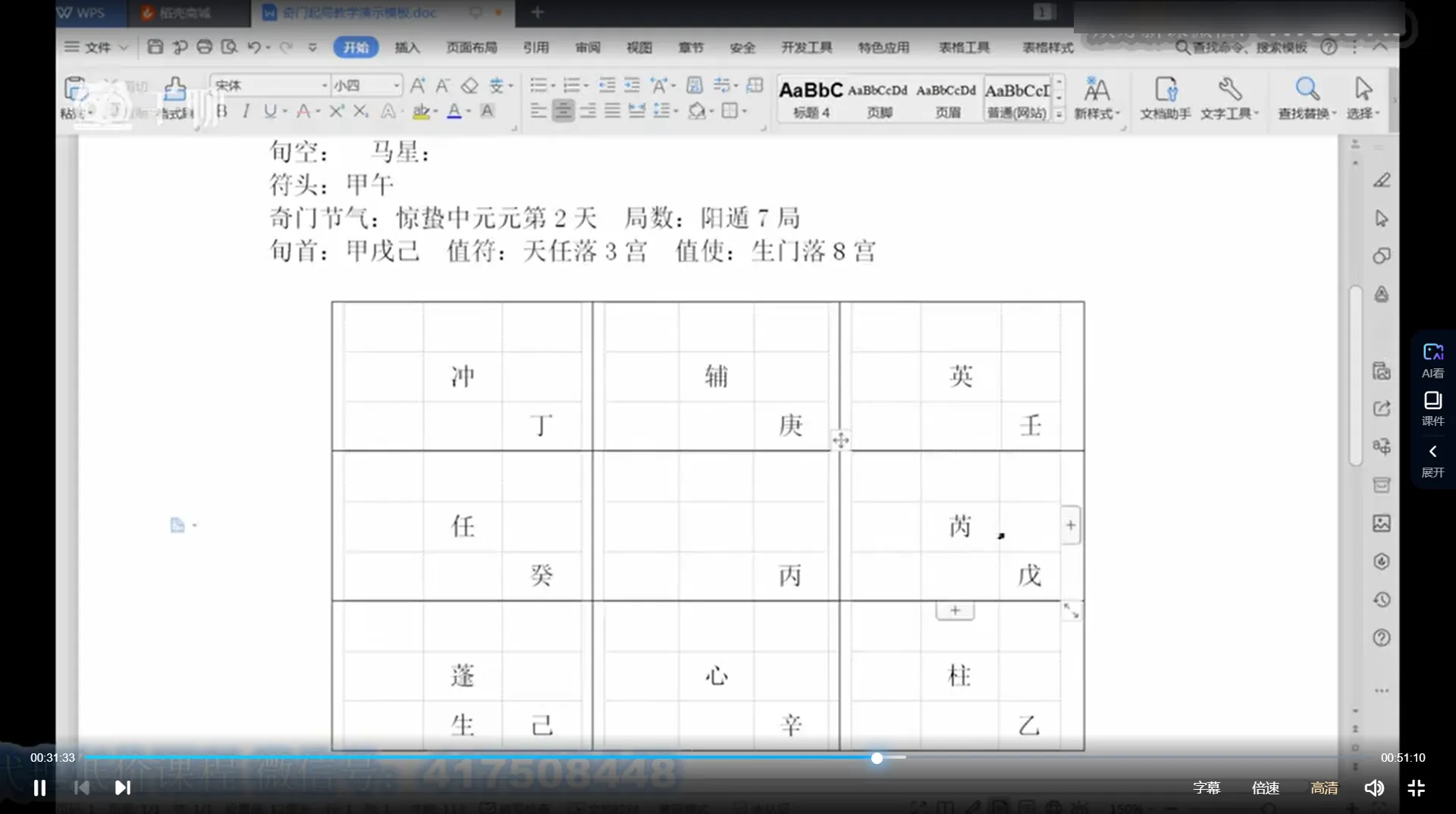This screenshot has width=1456, height=814.
Task: Toggle bold formatting
Action: tap(221, 111)
